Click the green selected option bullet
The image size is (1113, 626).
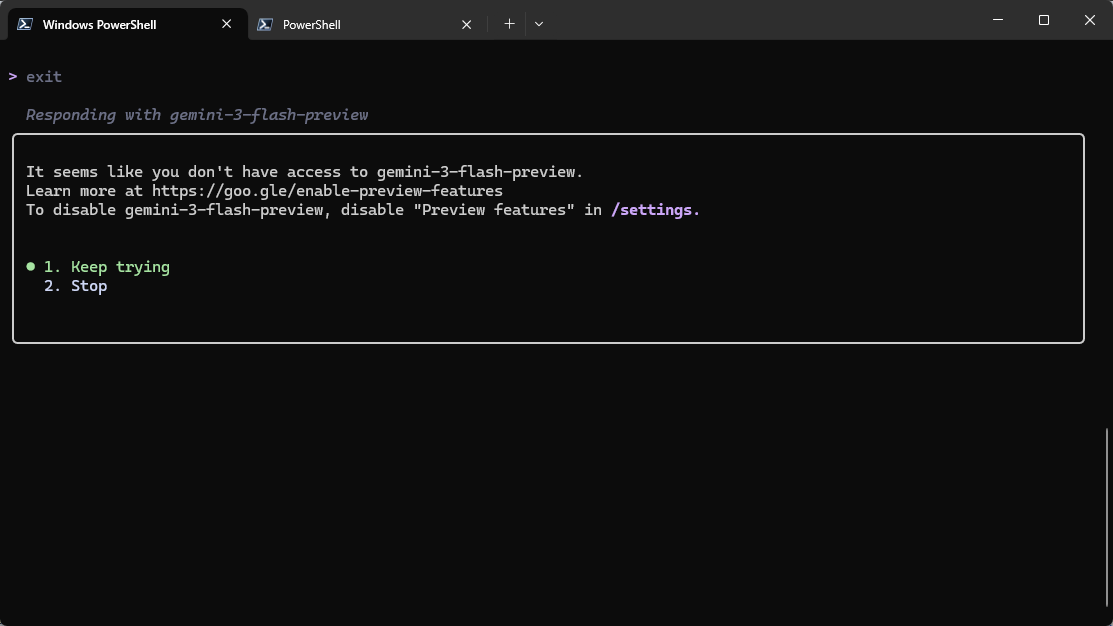pyautogui.click(x=31, y=267)
